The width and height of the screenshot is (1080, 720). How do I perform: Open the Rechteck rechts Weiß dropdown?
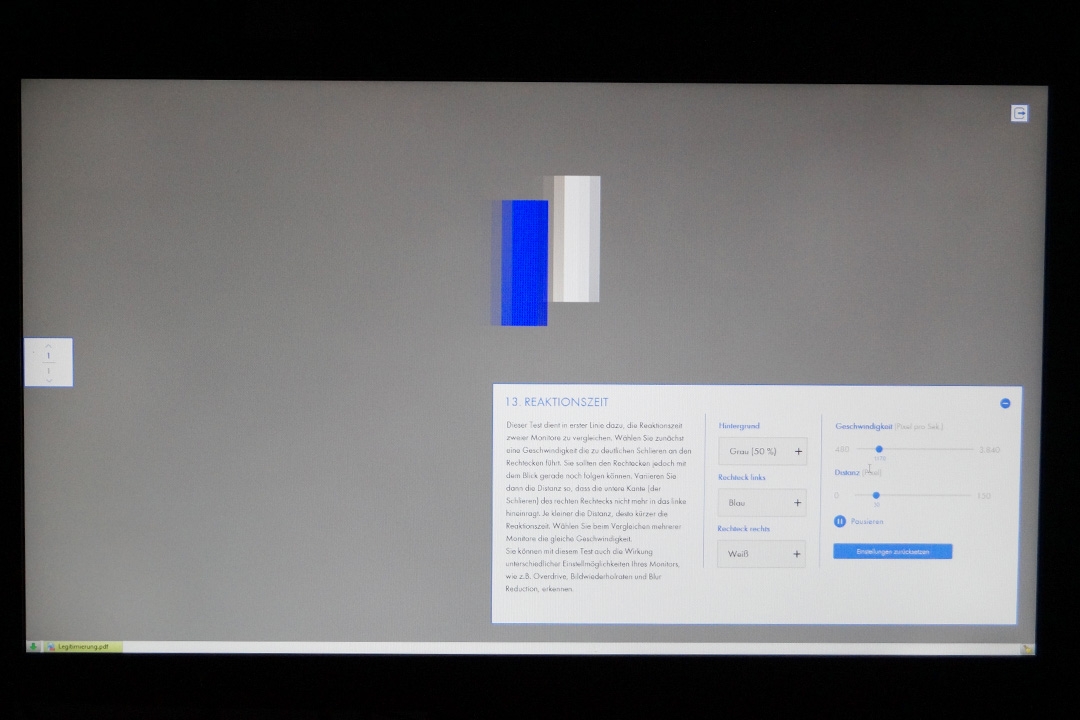752,554
